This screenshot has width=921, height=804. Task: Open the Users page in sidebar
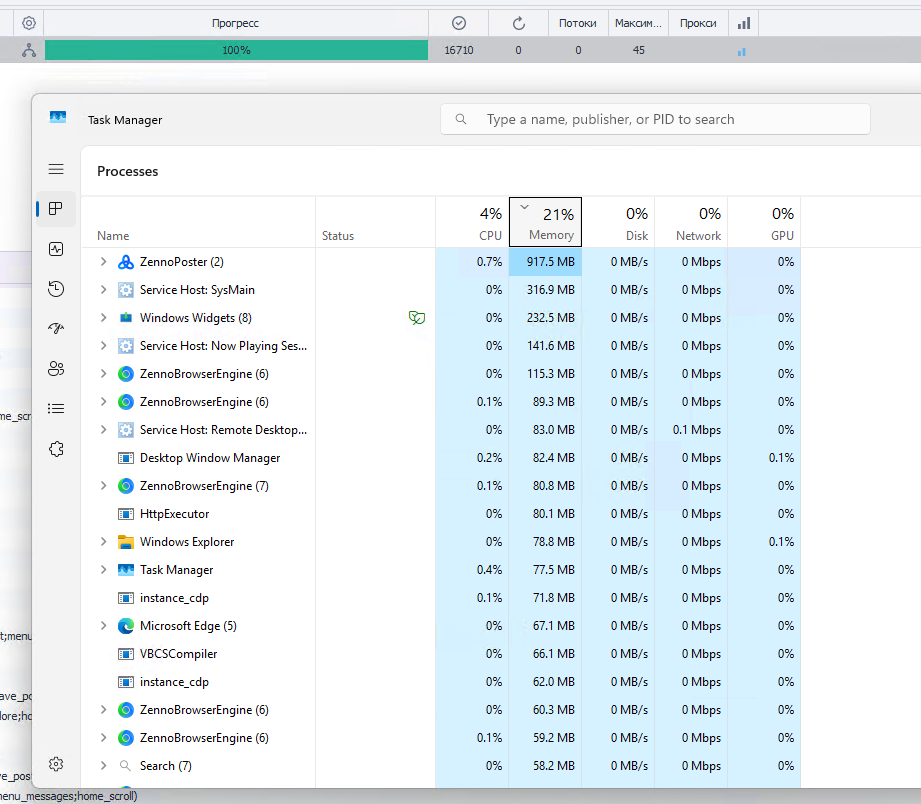(56, 369)
